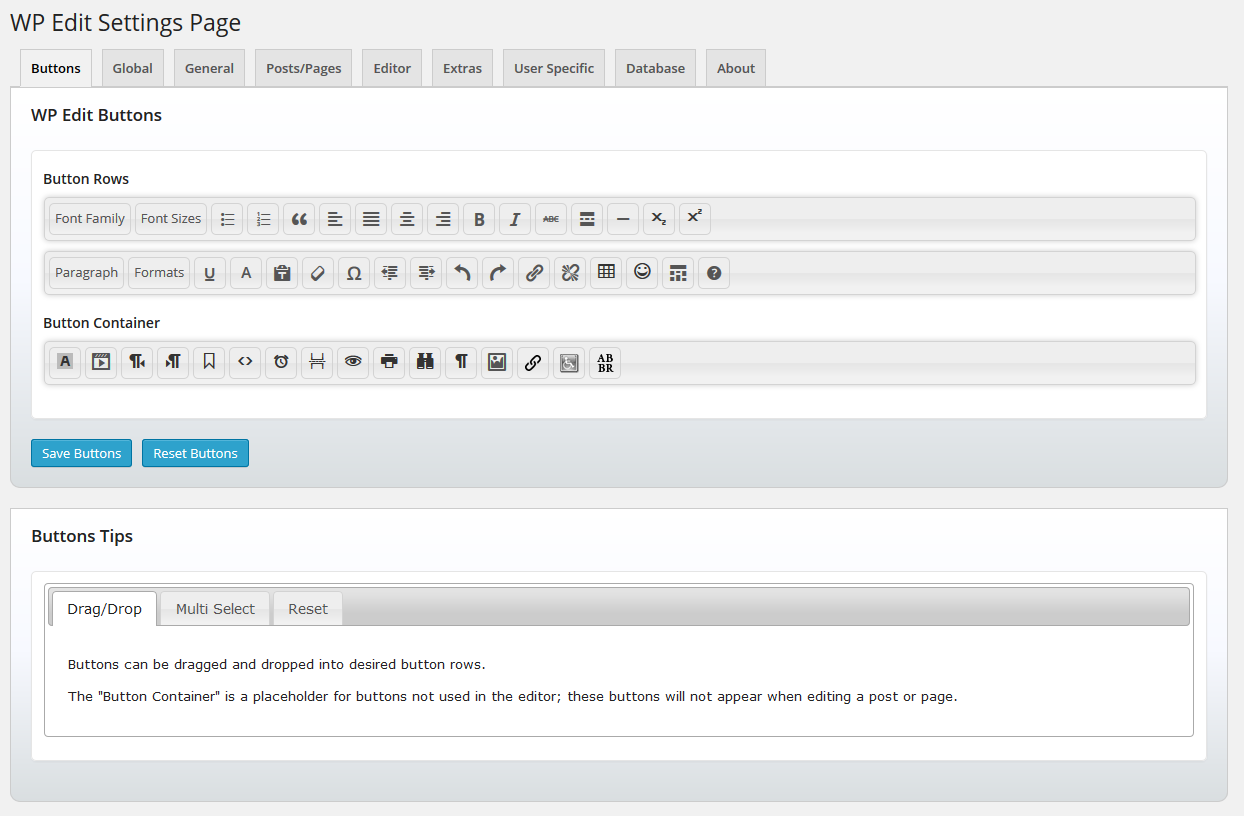Open the General settings tab
The image size is (1244, 816).
tap(209, 68)
